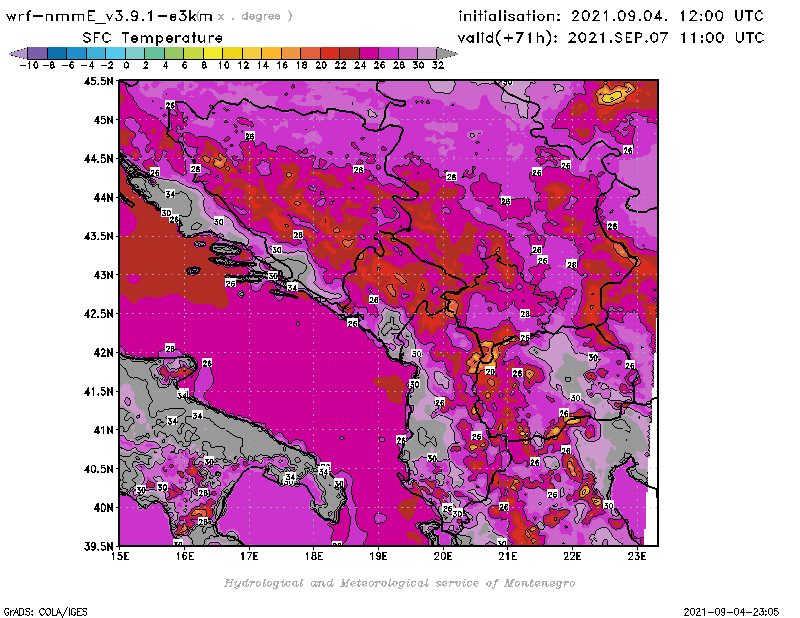The image size is (800, 618).
Task: Click the longitude label '21E'
Action: (x=508, y=556)
